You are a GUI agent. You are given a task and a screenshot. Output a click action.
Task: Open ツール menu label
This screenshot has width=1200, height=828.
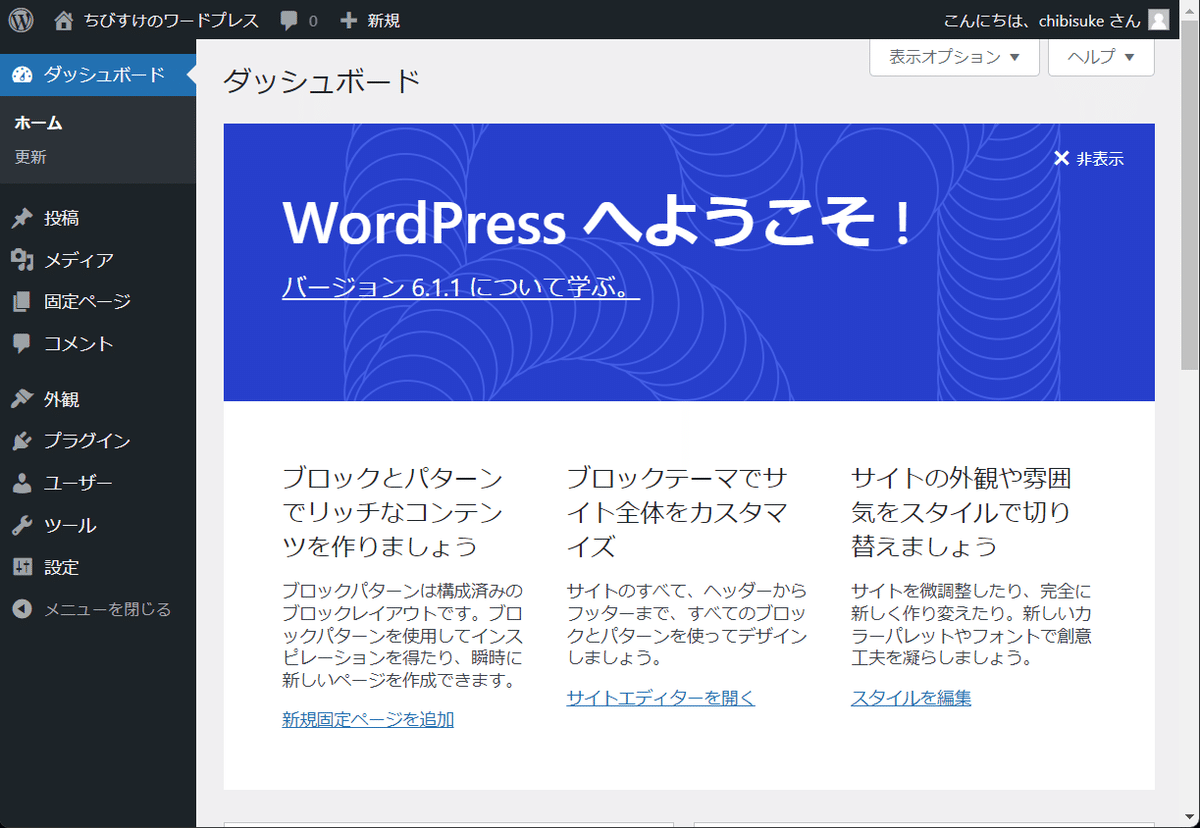70,525
